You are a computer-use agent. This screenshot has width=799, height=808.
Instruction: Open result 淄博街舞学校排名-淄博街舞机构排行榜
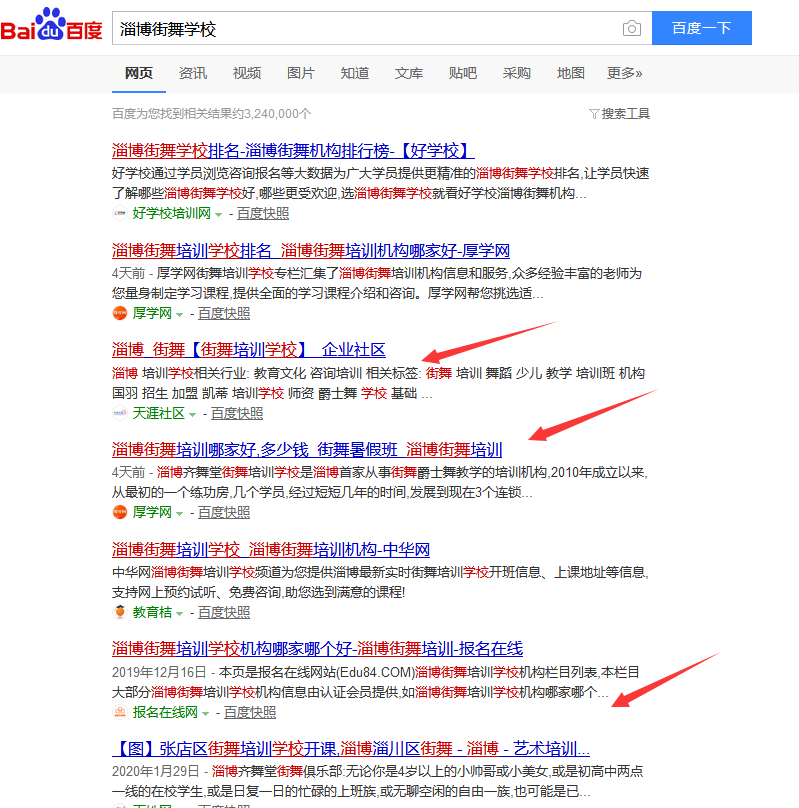tap(293, 151)
